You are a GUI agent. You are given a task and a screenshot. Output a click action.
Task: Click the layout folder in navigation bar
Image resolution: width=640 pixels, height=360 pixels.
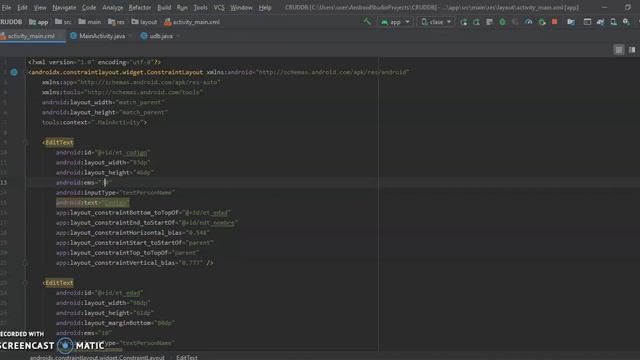[x=144, y=22]
